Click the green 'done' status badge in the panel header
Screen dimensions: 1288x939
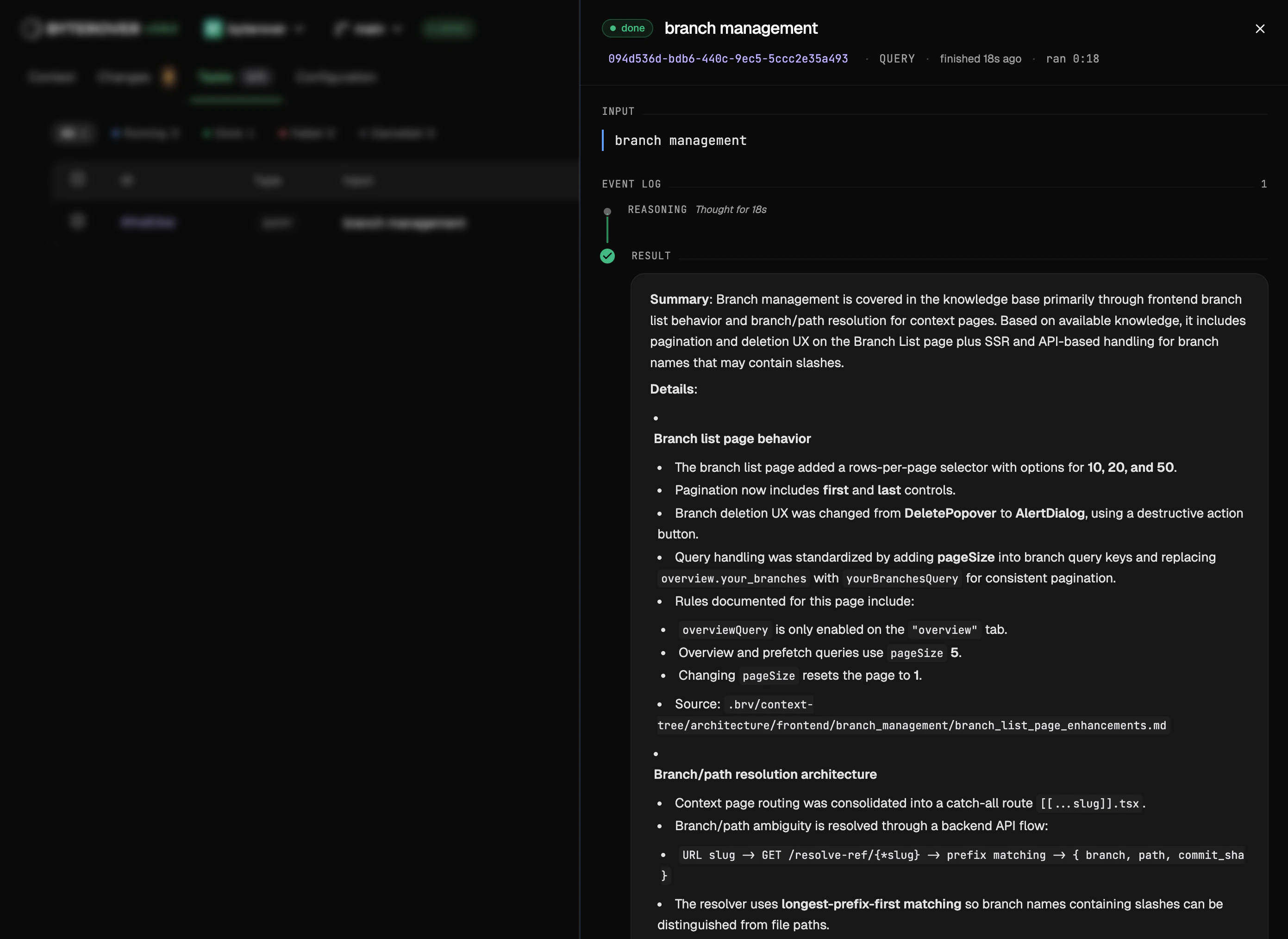point(627,28)
